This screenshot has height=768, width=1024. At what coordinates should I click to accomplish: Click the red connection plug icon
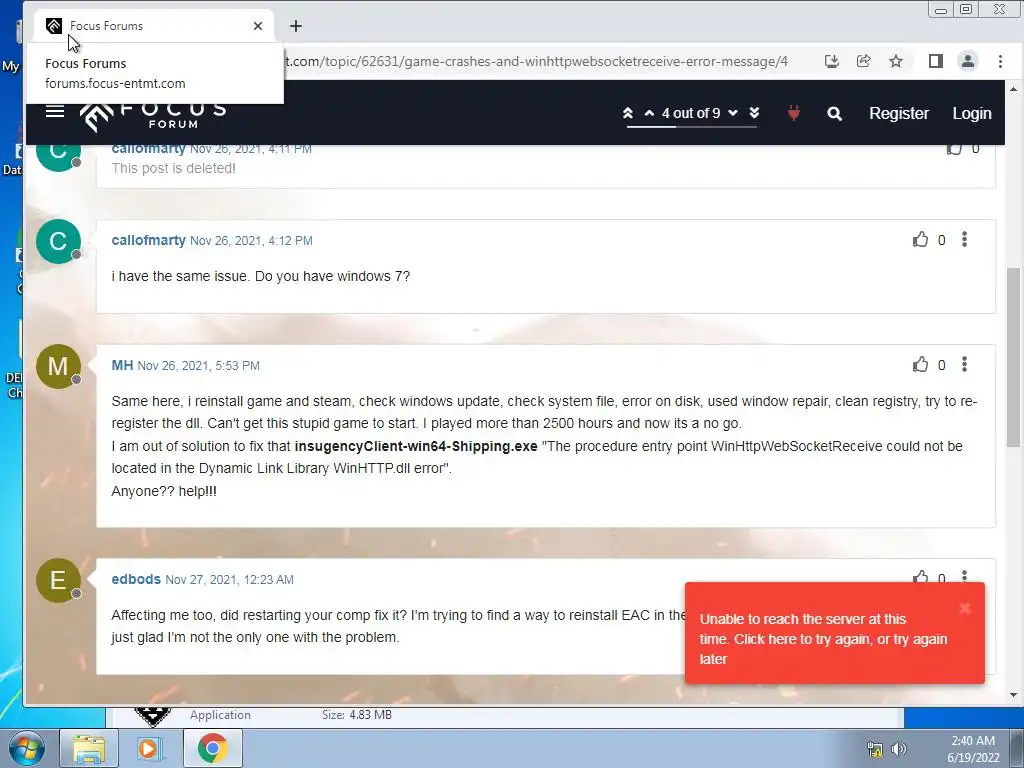pos(793,113)
